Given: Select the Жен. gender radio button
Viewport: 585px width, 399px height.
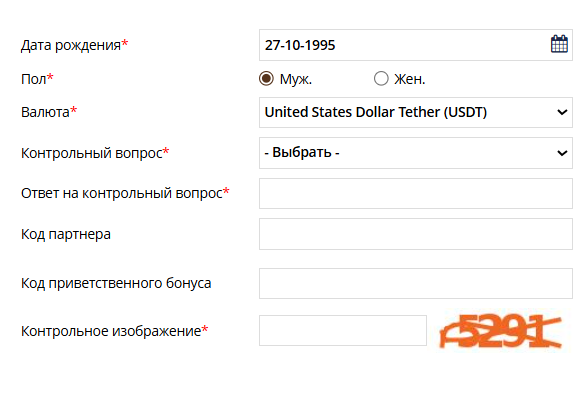Looking at the screenshot, I should click(381, 79).
